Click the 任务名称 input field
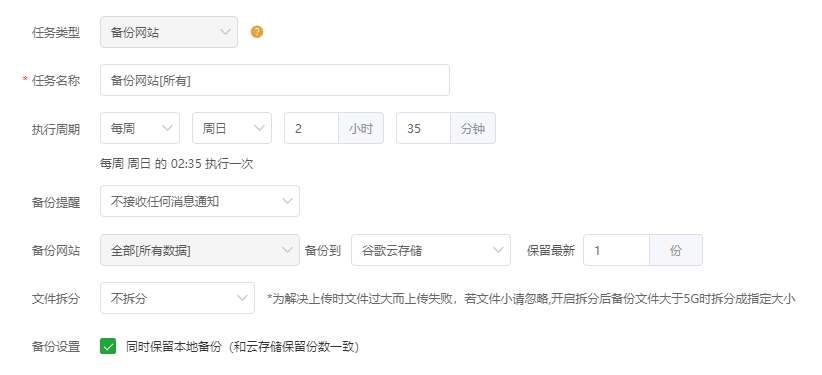Screen dimensions: 822x375 point(275,80)
